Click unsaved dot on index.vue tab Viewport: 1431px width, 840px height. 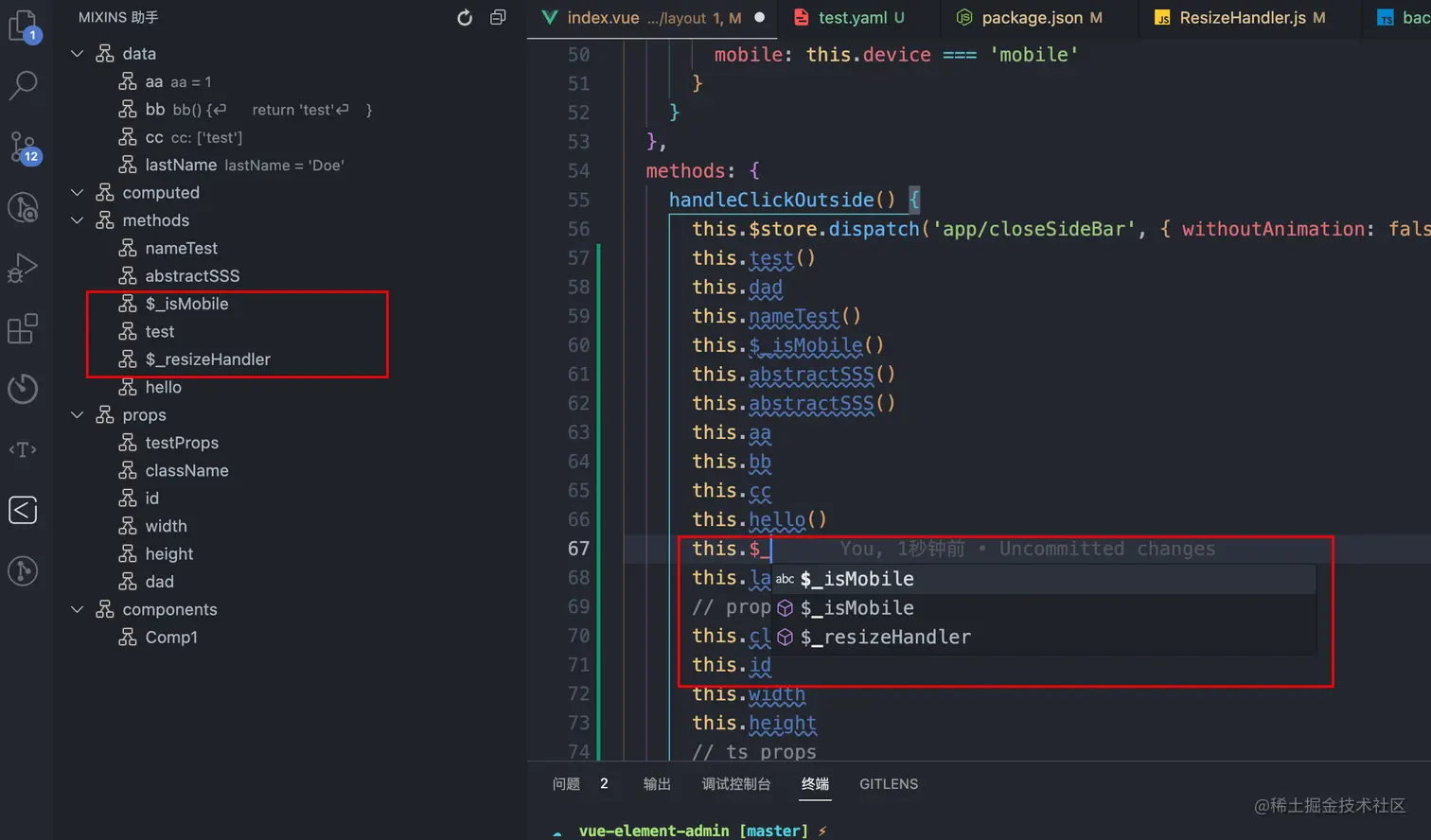click(759, 18)
